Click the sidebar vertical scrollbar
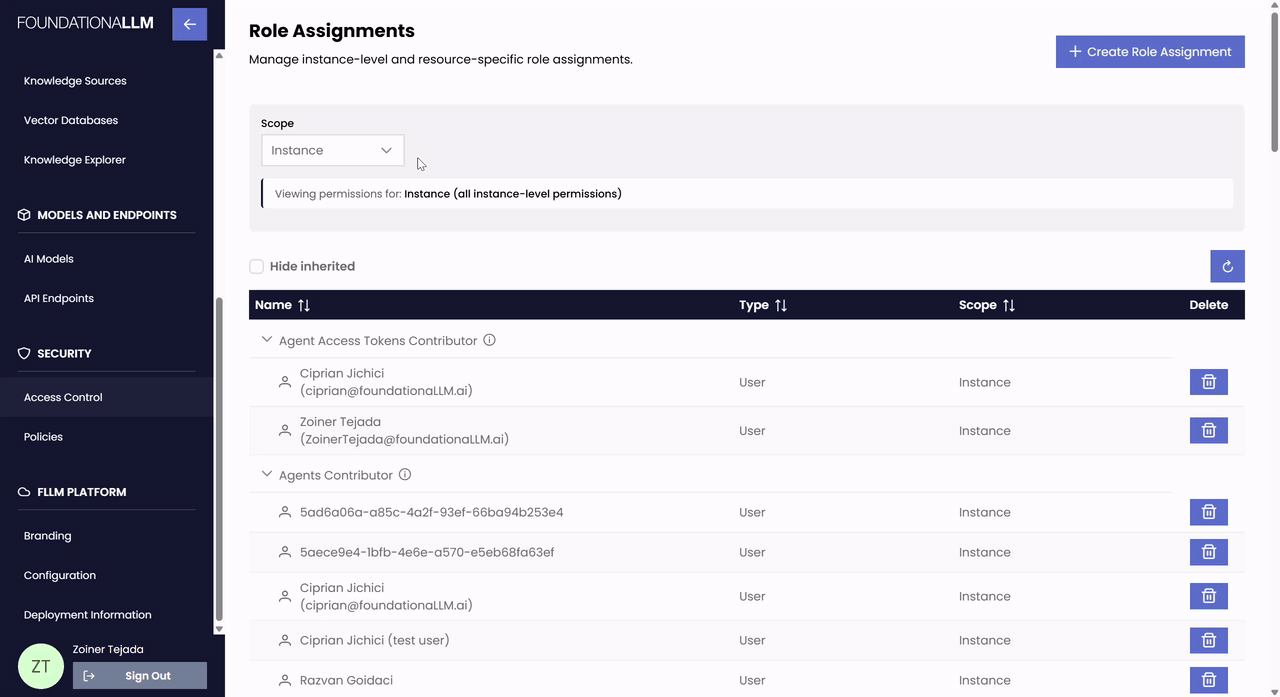This screenshot has height=697, width=1280. (x=219, y=458)
